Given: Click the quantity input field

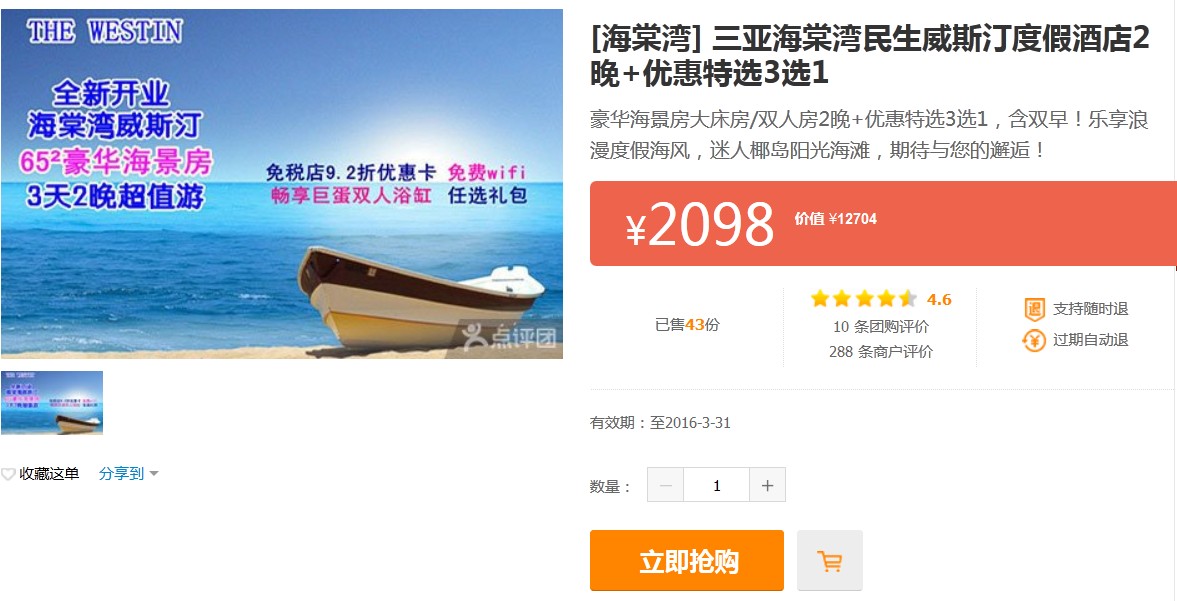Looking at the screenshot, I should click(716, 485).
